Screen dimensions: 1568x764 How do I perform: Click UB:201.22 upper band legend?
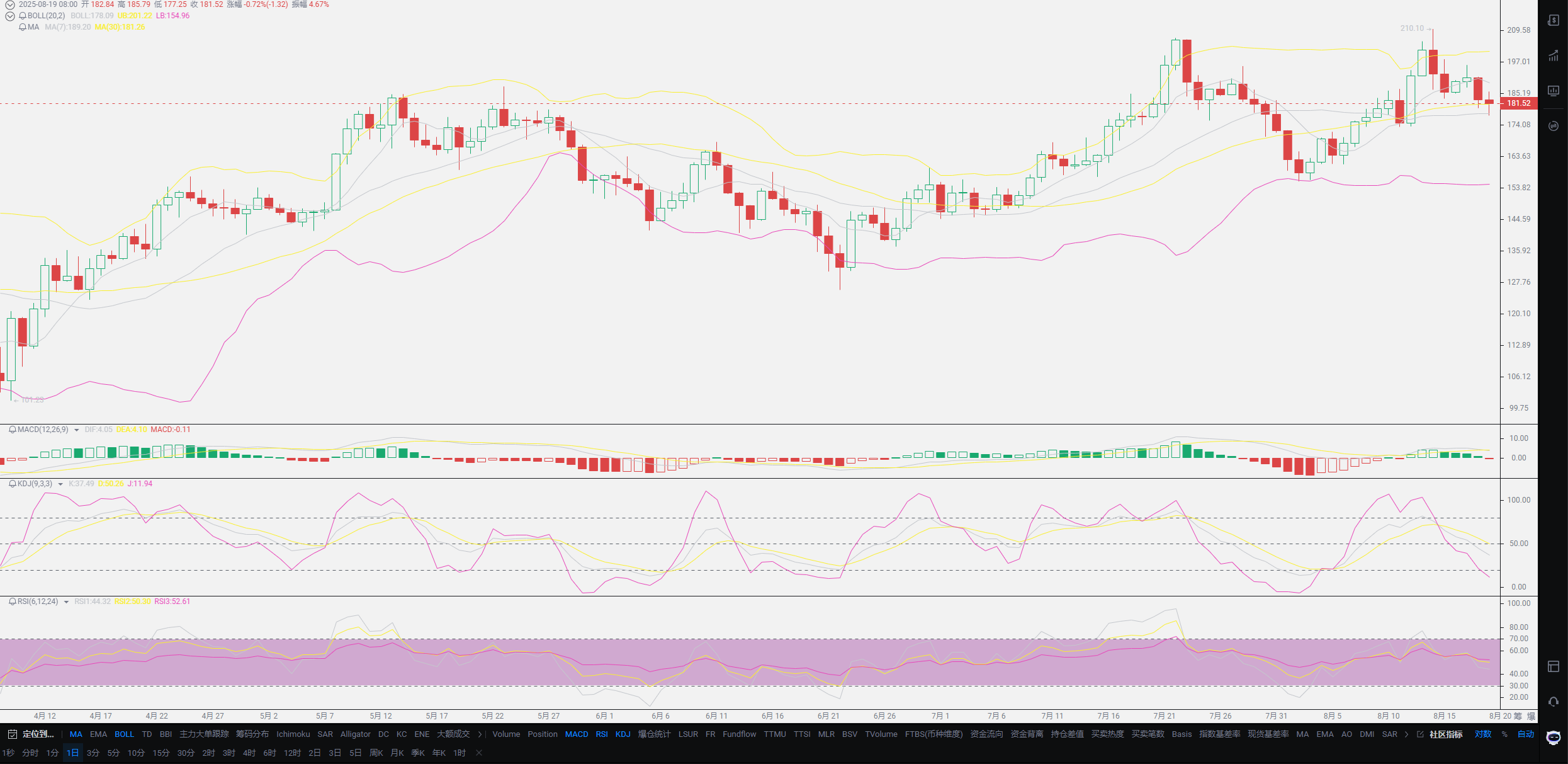pos(135,16)
